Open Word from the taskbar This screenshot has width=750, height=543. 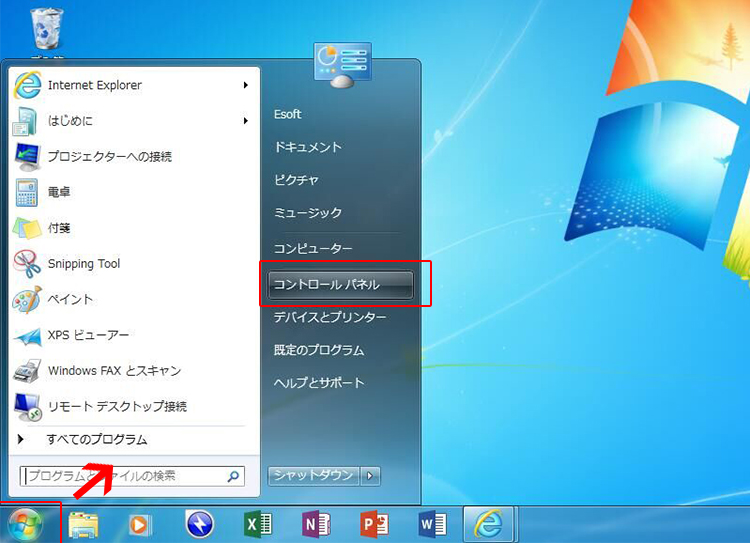pos(433,524)
